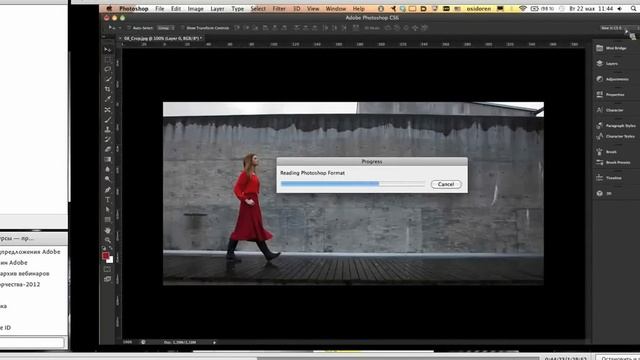The height and width of the screenshot is (360, 640).
Task: Open the 3D panel
Action: (604, 193)
